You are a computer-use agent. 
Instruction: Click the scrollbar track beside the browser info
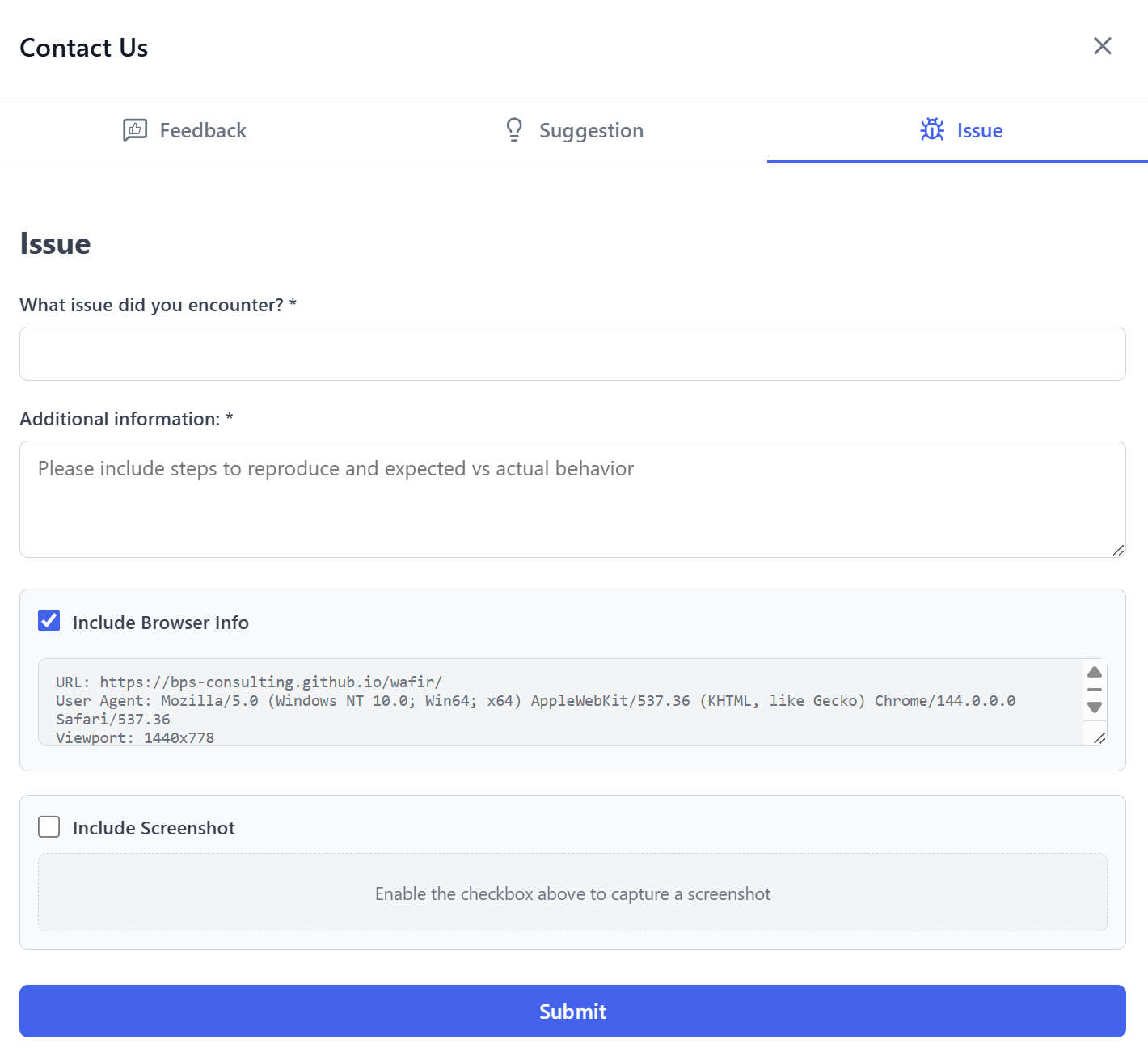pos(1095,691)
